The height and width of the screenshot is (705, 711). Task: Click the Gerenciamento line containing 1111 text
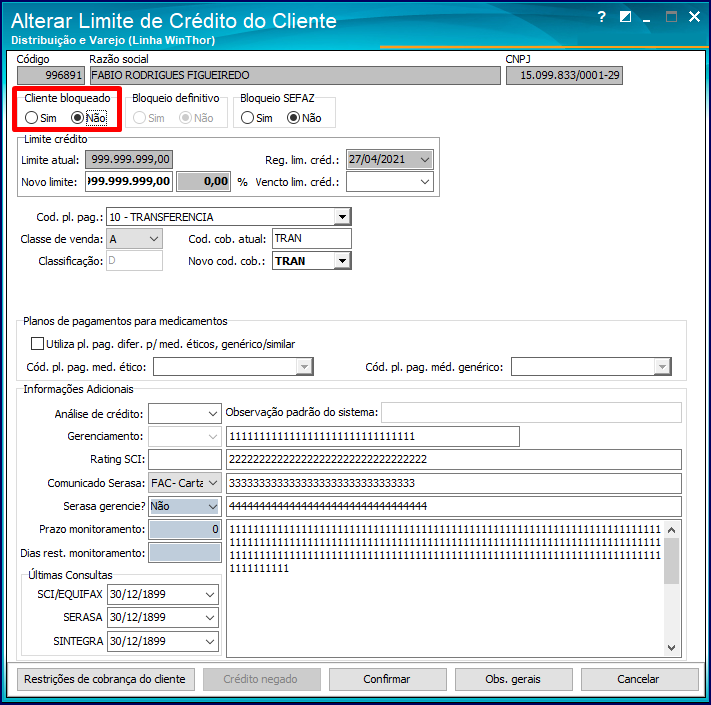(373, 436)
